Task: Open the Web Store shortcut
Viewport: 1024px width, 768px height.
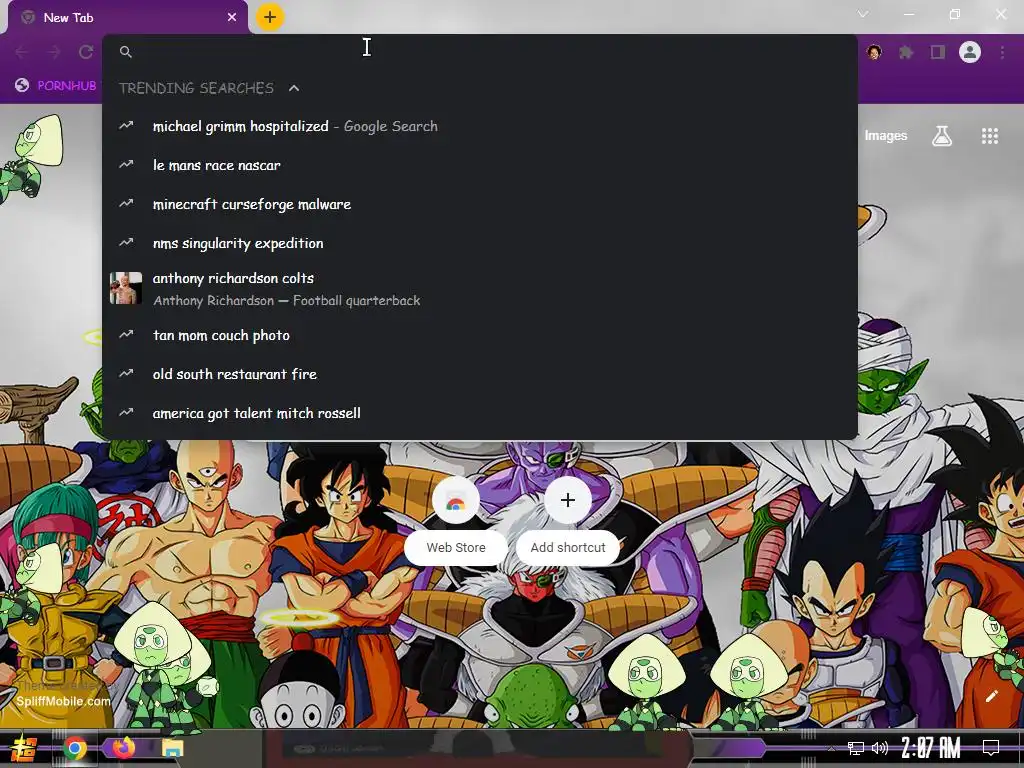Action: click(x=456, y=519)
